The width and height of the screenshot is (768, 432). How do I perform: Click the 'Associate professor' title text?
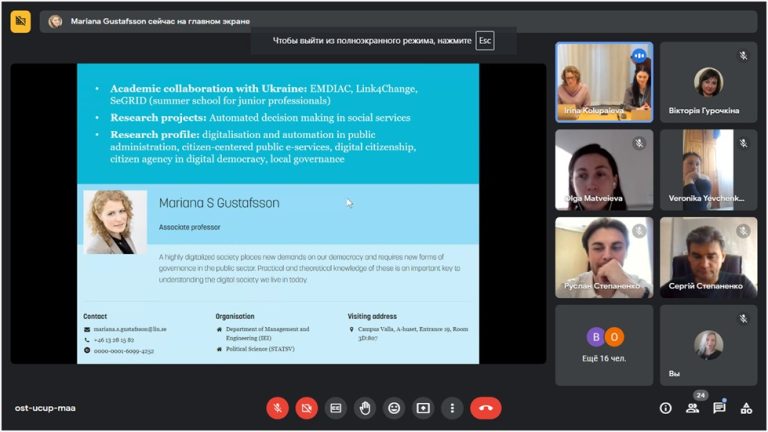click(190, 227)
